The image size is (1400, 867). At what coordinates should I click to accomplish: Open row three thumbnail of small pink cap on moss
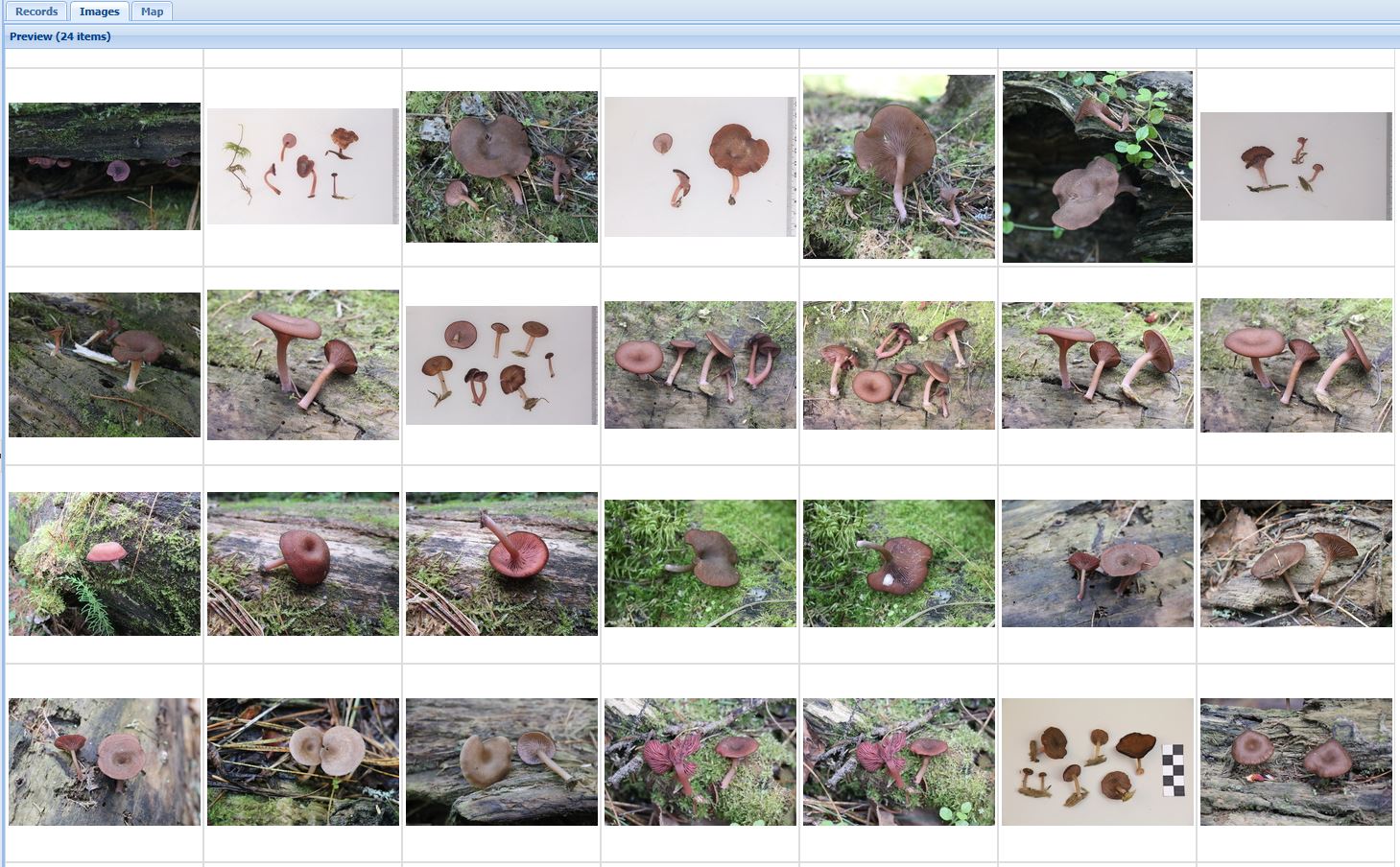pyautogui.click(x=105, y=564)
